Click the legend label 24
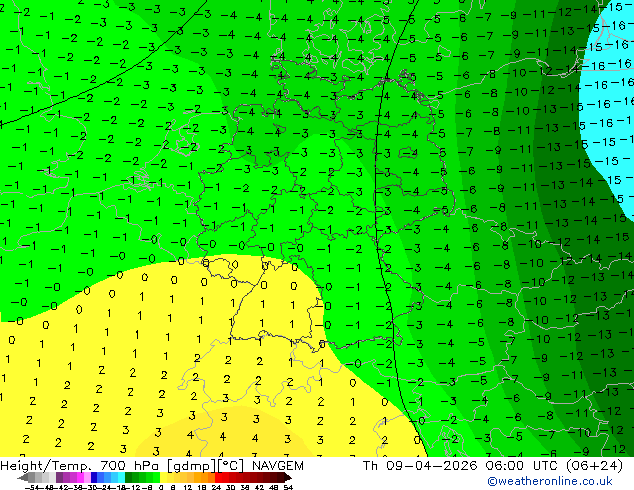This screenshot has height=490, width=634. (216, 487)
